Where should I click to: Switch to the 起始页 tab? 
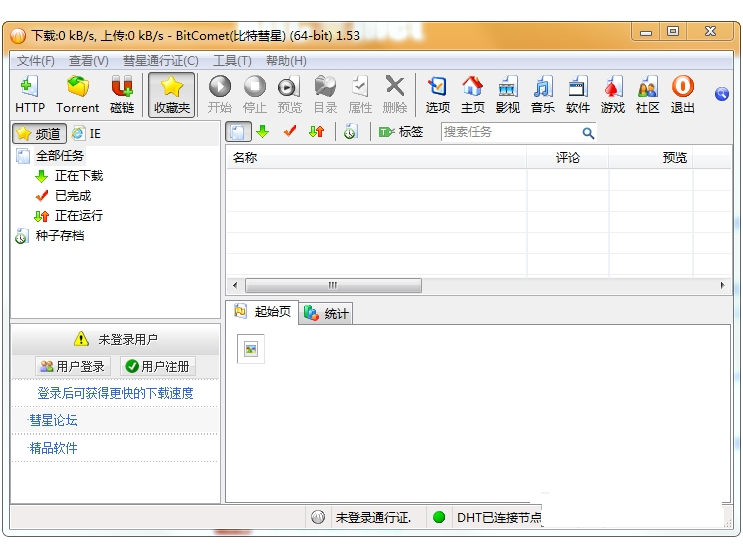coord(262,312)
